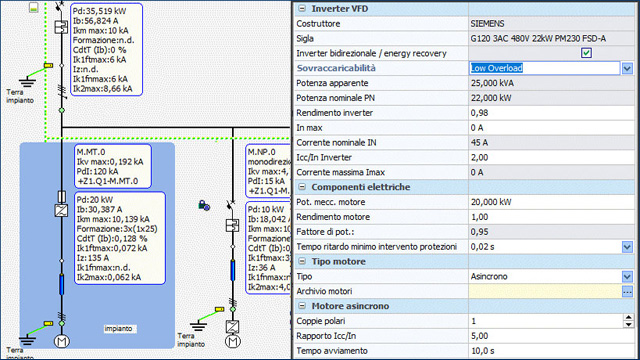Click the Costruttore property label
The width and height of the screenshot is (640, 360).
point(318,24)
